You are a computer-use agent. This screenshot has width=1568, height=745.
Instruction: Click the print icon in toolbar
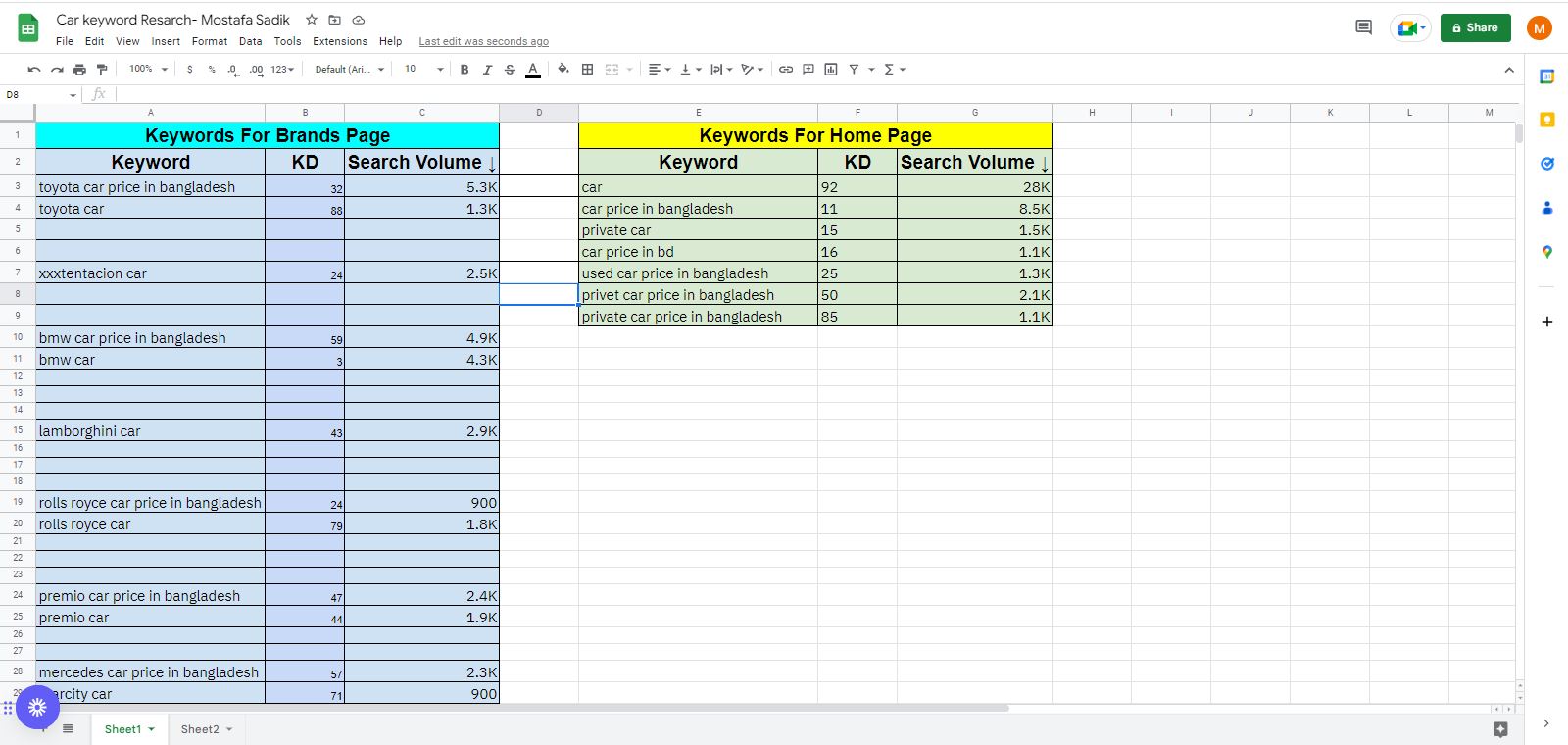click(x=79, y=70)
